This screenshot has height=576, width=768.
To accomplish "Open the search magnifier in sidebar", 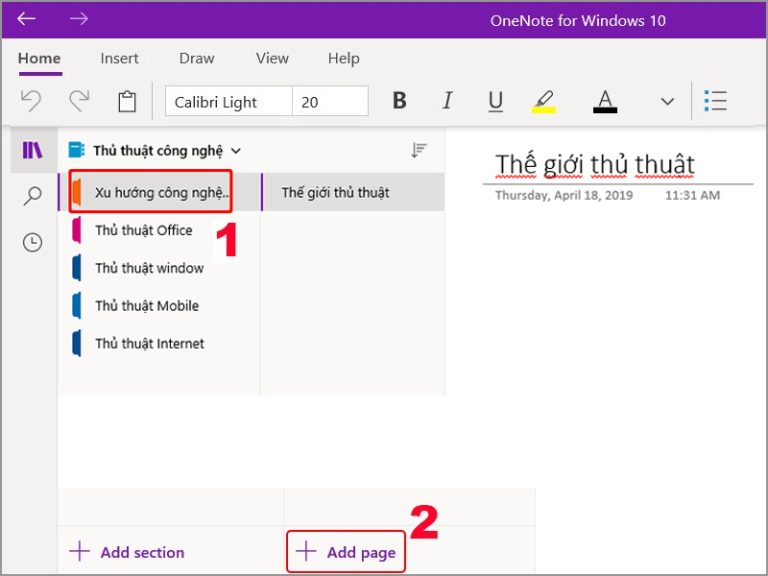I will [x=32, y=196].
